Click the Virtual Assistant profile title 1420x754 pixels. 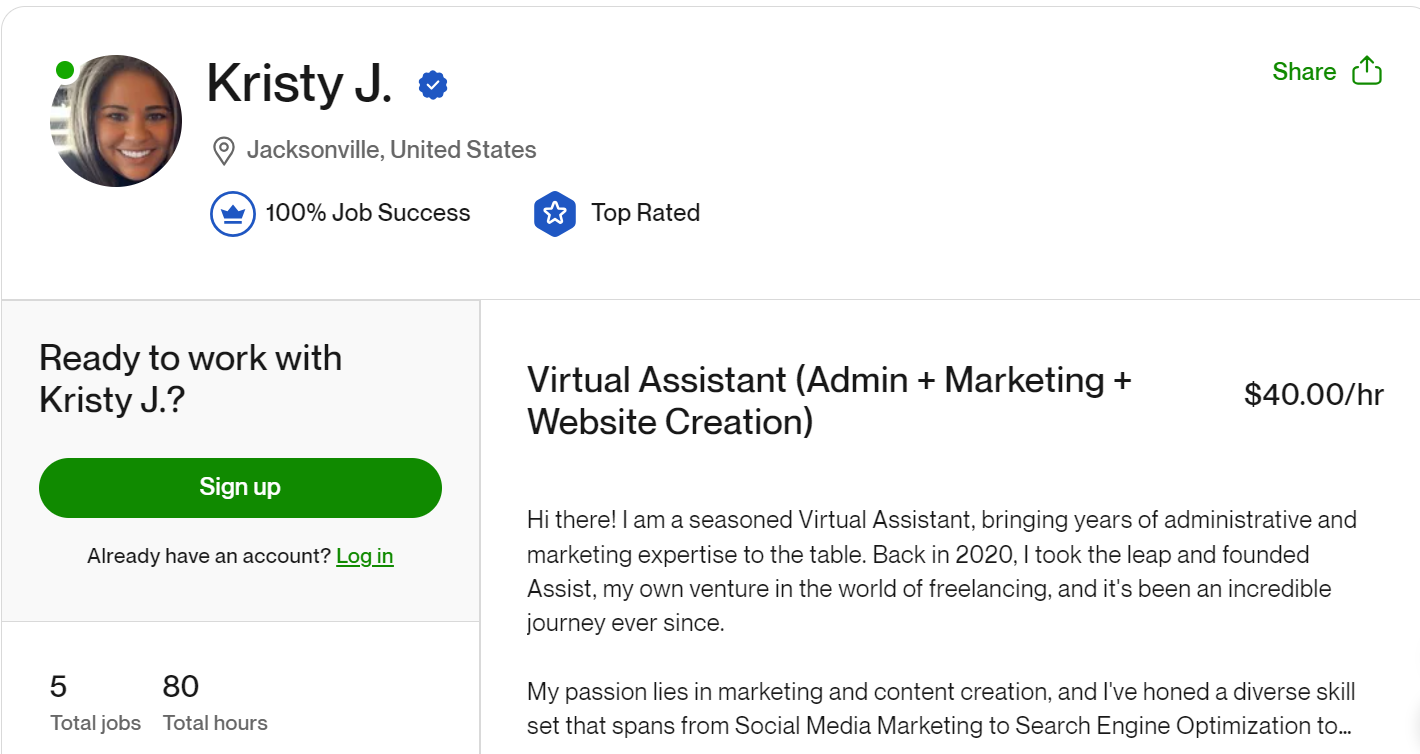point(828,400)
